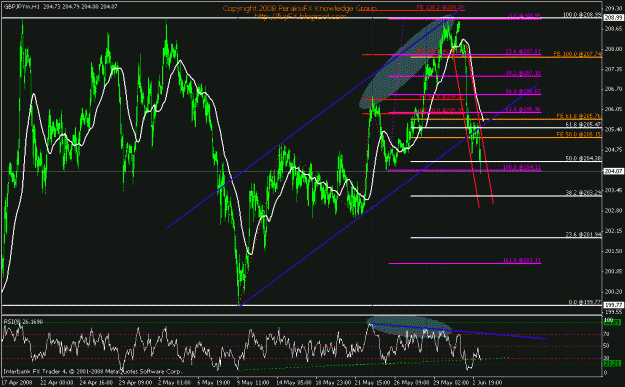Image resolution: width=625 pixels, height=387 pixels.
Task: Click the 29 Apr 09:00 time label
Action: coord(136,383)
